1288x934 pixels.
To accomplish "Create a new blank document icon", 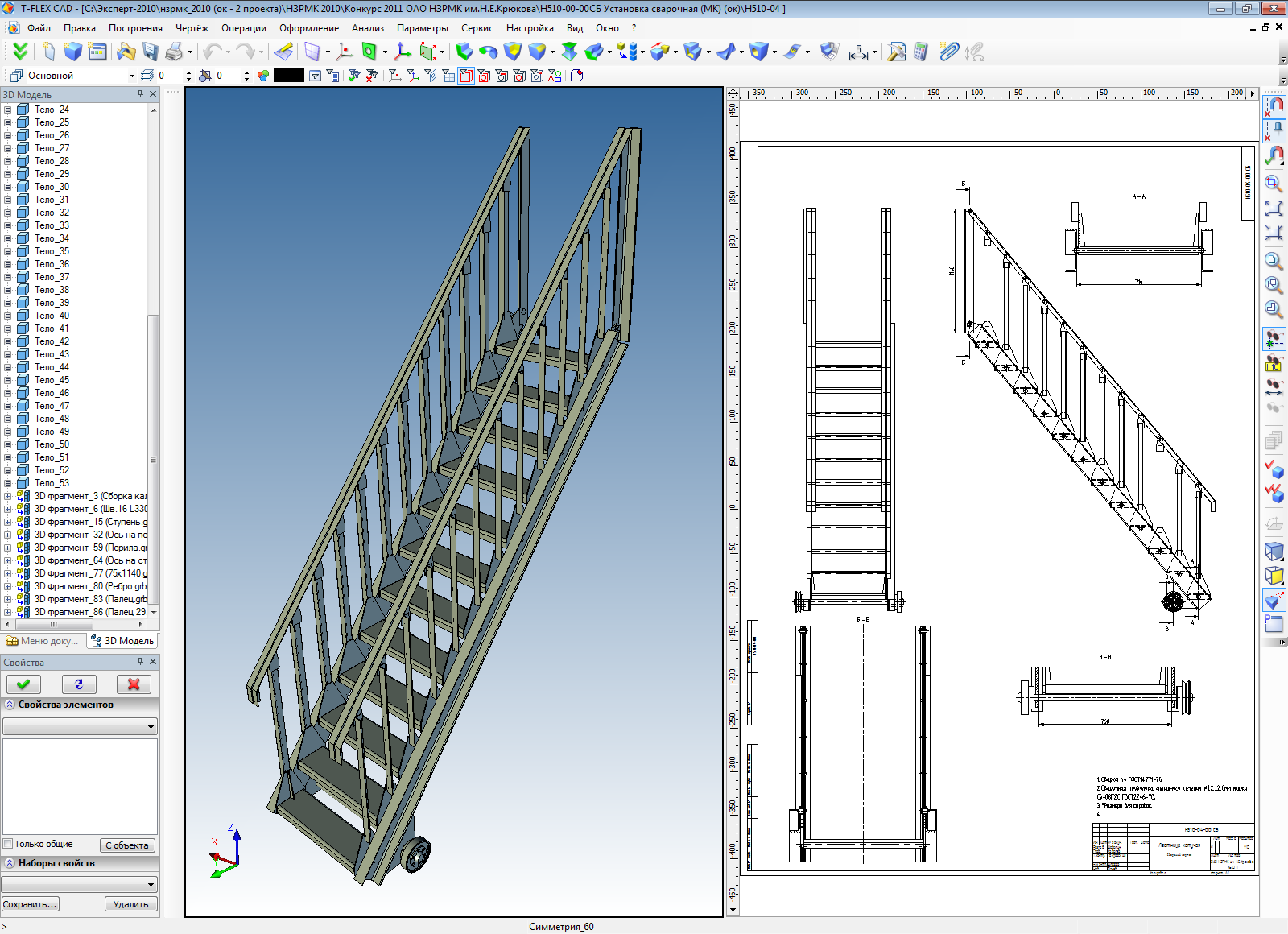I will click(x=49, y=52).
